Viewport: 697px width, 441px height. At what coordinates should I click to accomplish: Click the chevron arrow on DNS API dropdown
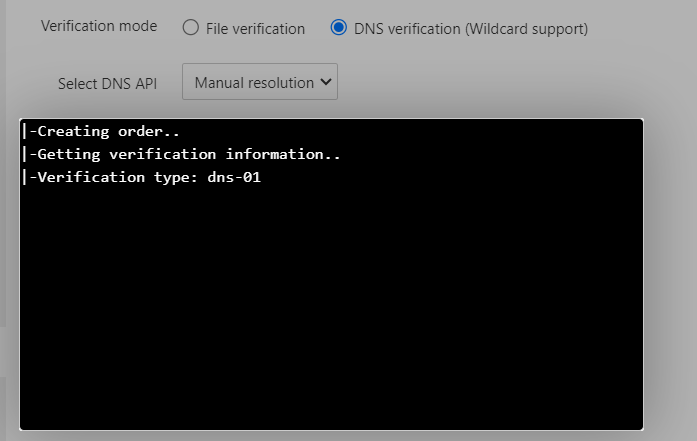(325, 83)
